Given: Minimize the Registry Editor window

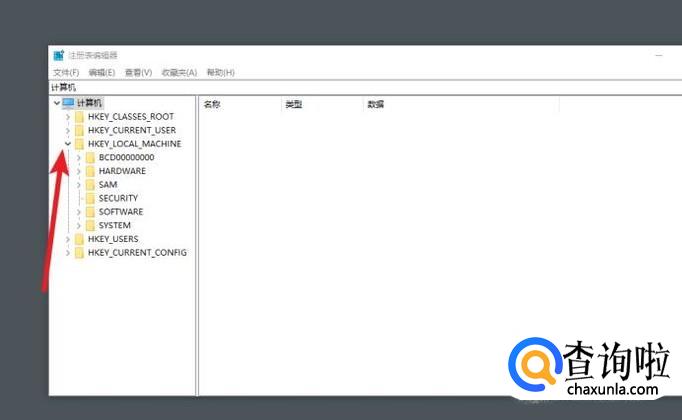Looking at the screenshot, I should coord(659,56).
